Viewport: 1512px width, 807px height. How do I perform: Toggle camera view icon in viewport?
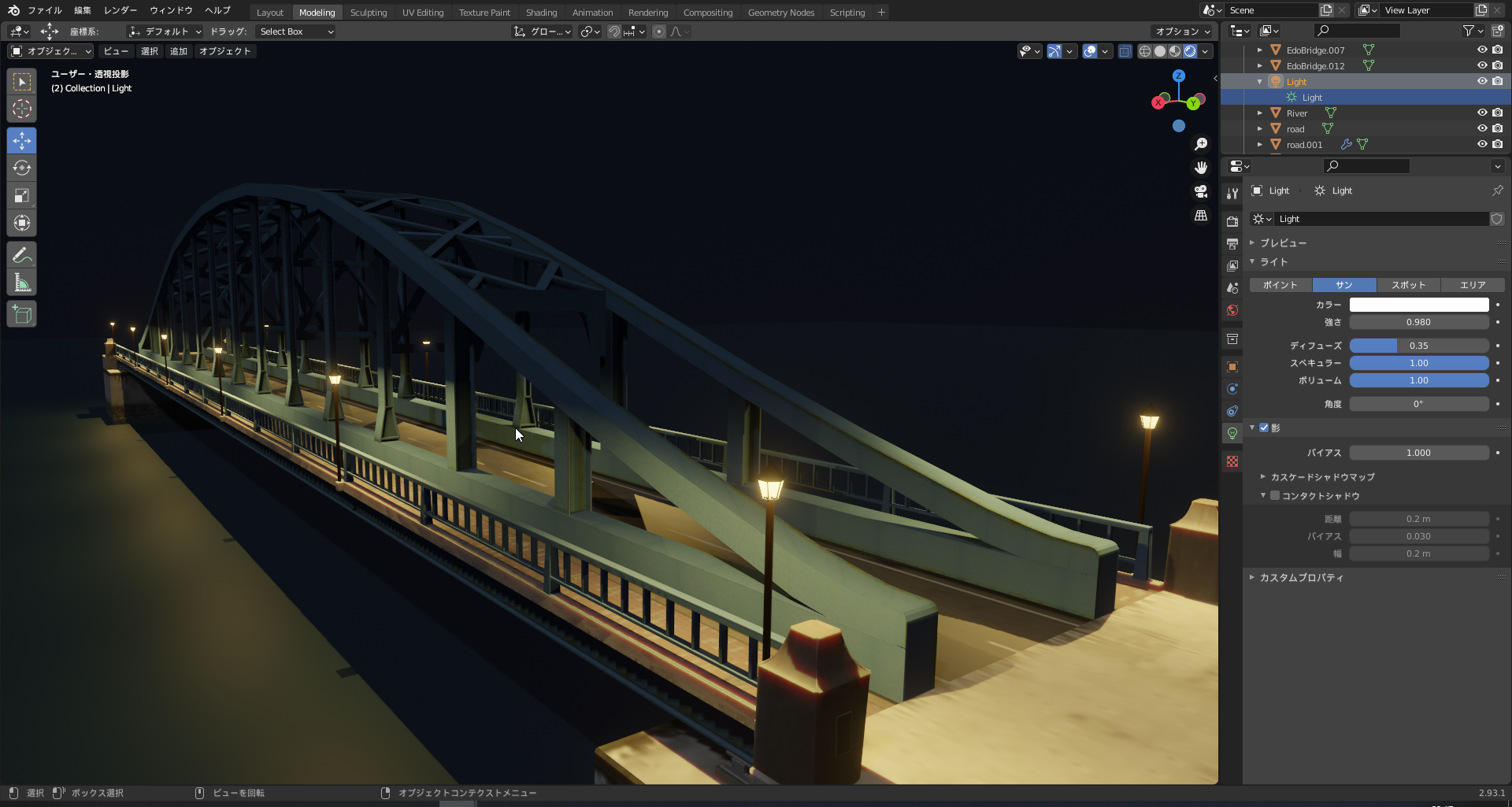(1201, 191)
